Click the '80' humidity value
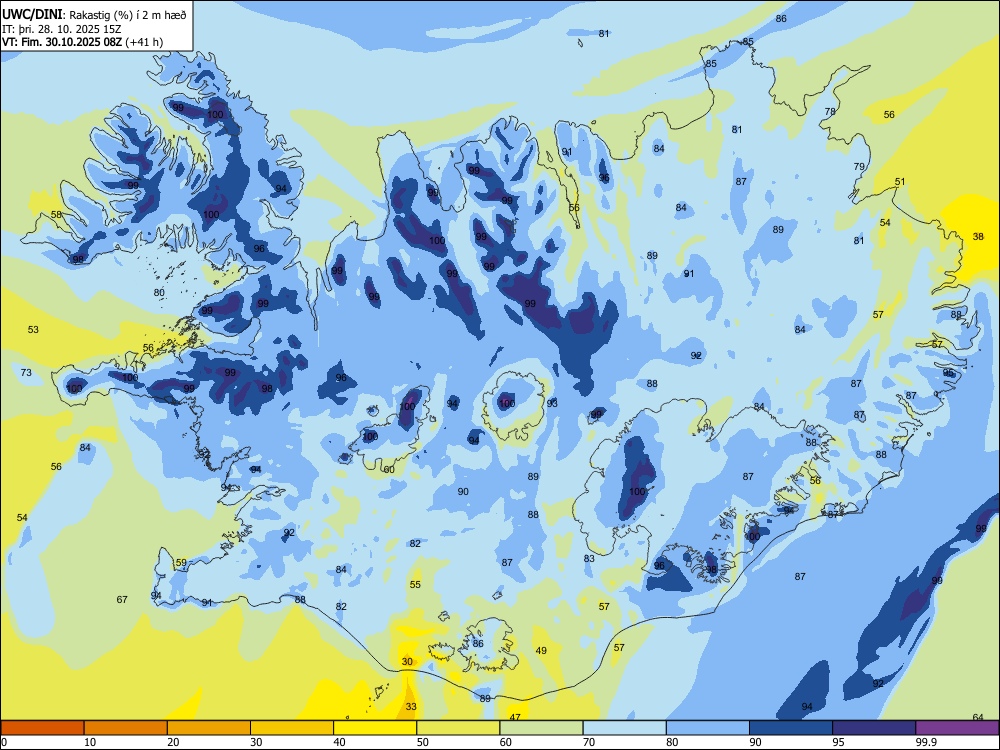Image resolution: width=1000 pixels, height=750 pixels. [x=159, y=293]
